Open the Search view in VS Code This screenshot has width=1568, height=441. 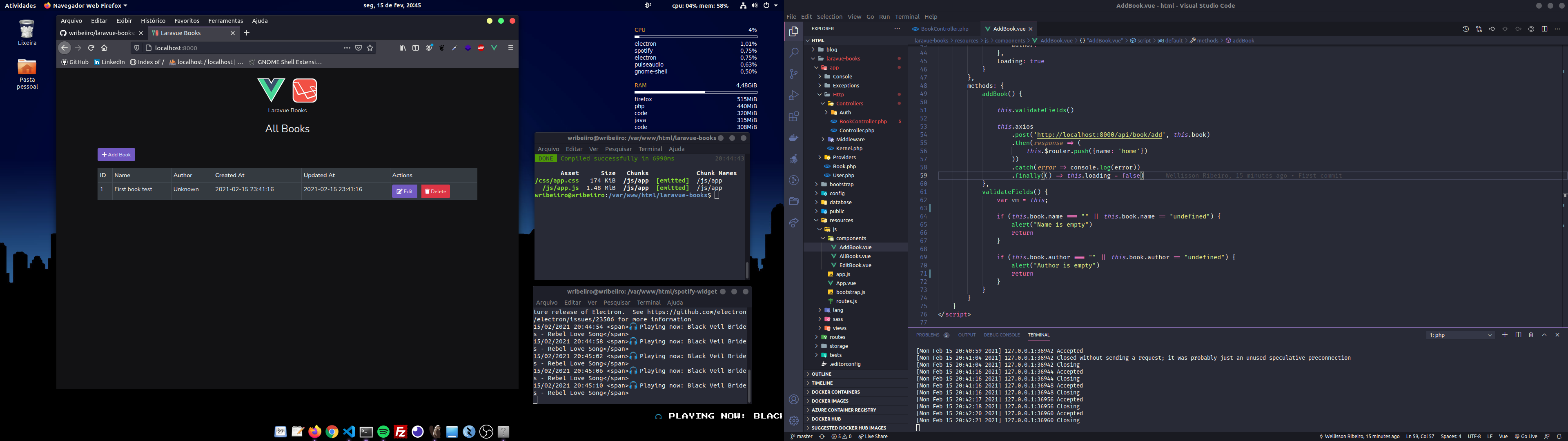pyautogui.click(x=793, y=53)
